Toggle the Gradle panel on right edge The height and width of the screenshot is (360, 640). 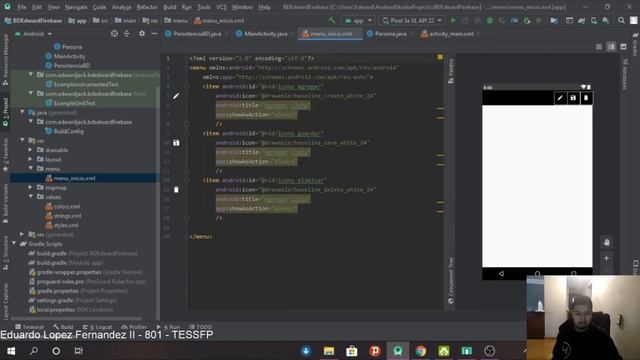[x=635, y=45]
